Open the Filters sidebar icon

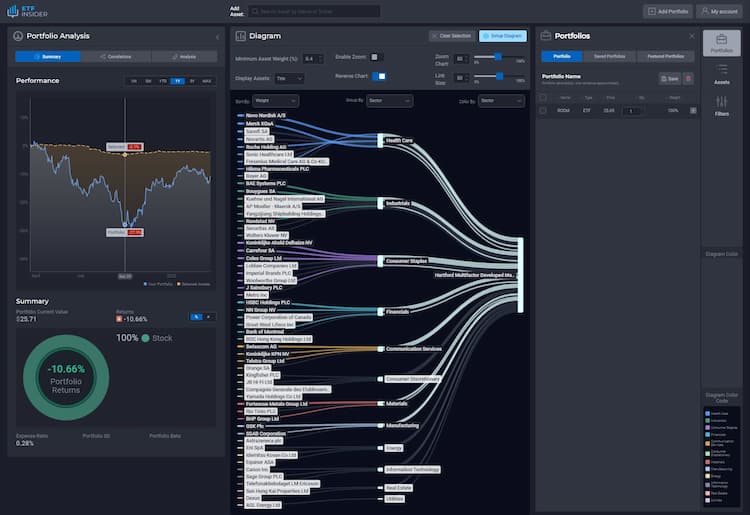[x=721, y=106]
